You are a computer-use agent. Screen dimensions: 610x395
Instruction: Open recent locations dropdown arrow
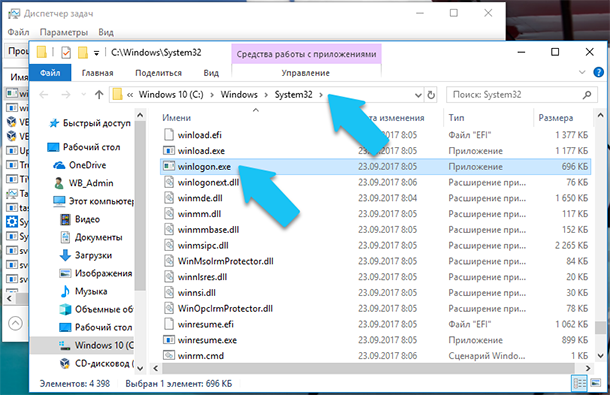pos(83,95)
